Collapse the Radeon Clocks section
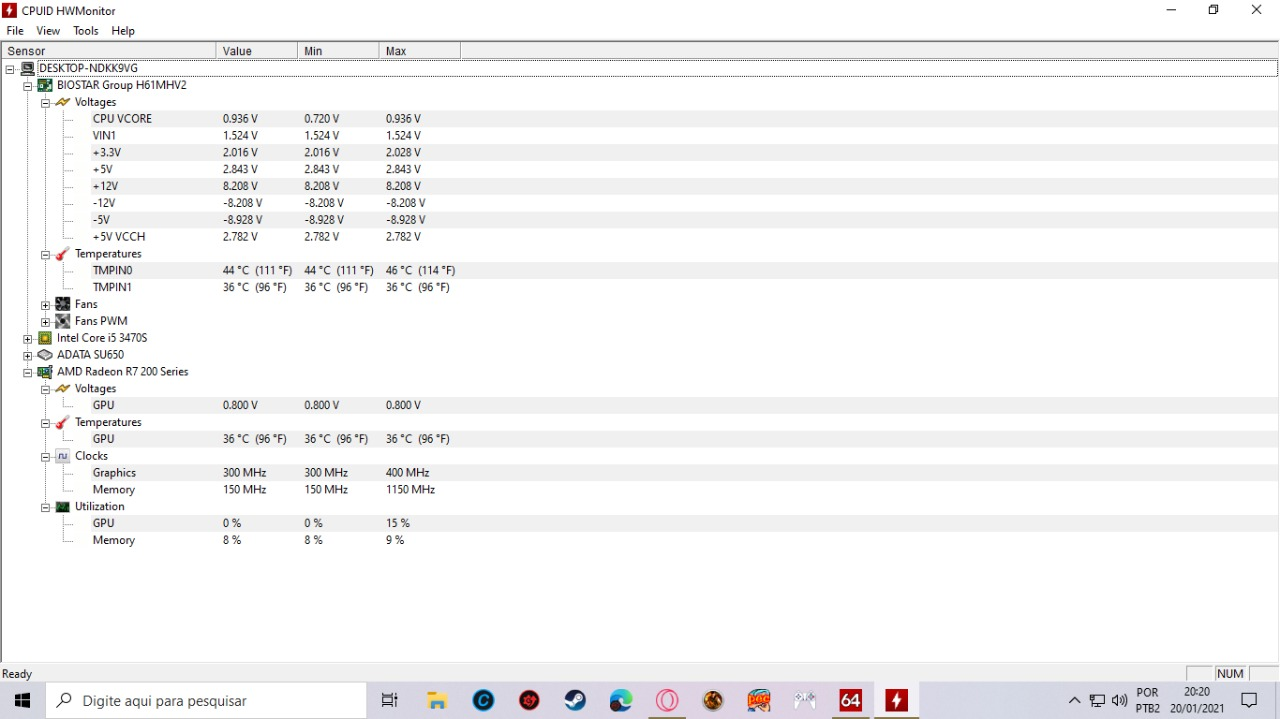 (x=46, y=457)
